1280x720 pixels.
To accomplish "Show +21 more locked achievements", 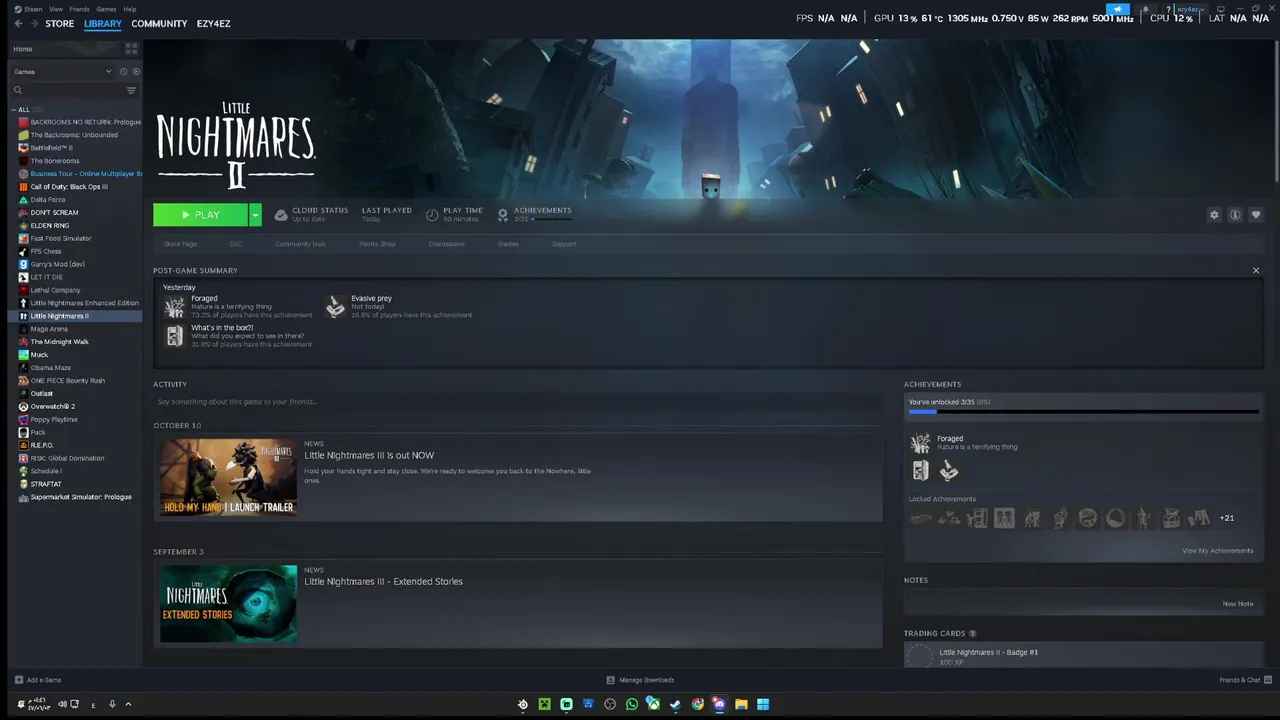I will (x=1227, y=518).
